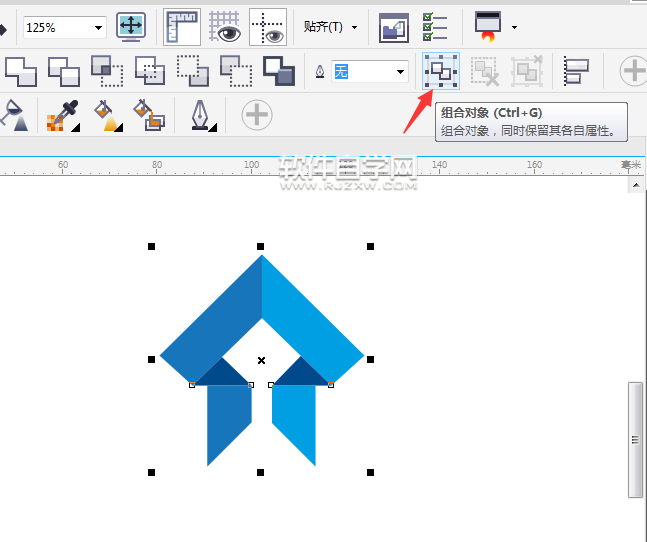Click the Trim shapes icon
This screenshot has height=542, width=647.
(64, 71)
